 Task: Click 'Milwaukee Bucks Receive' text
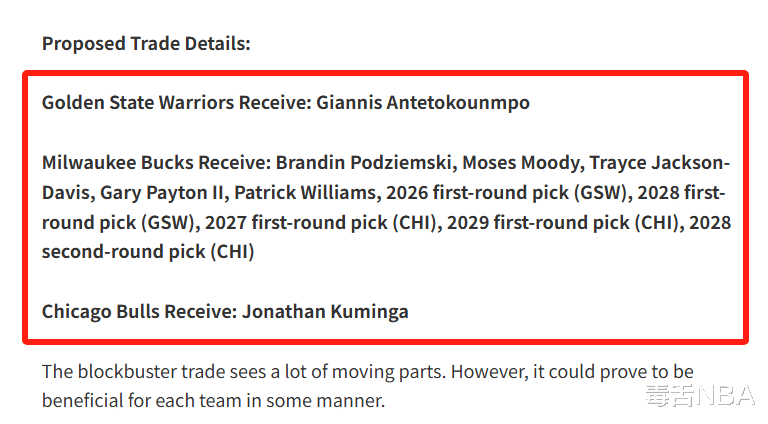point(154,163)
